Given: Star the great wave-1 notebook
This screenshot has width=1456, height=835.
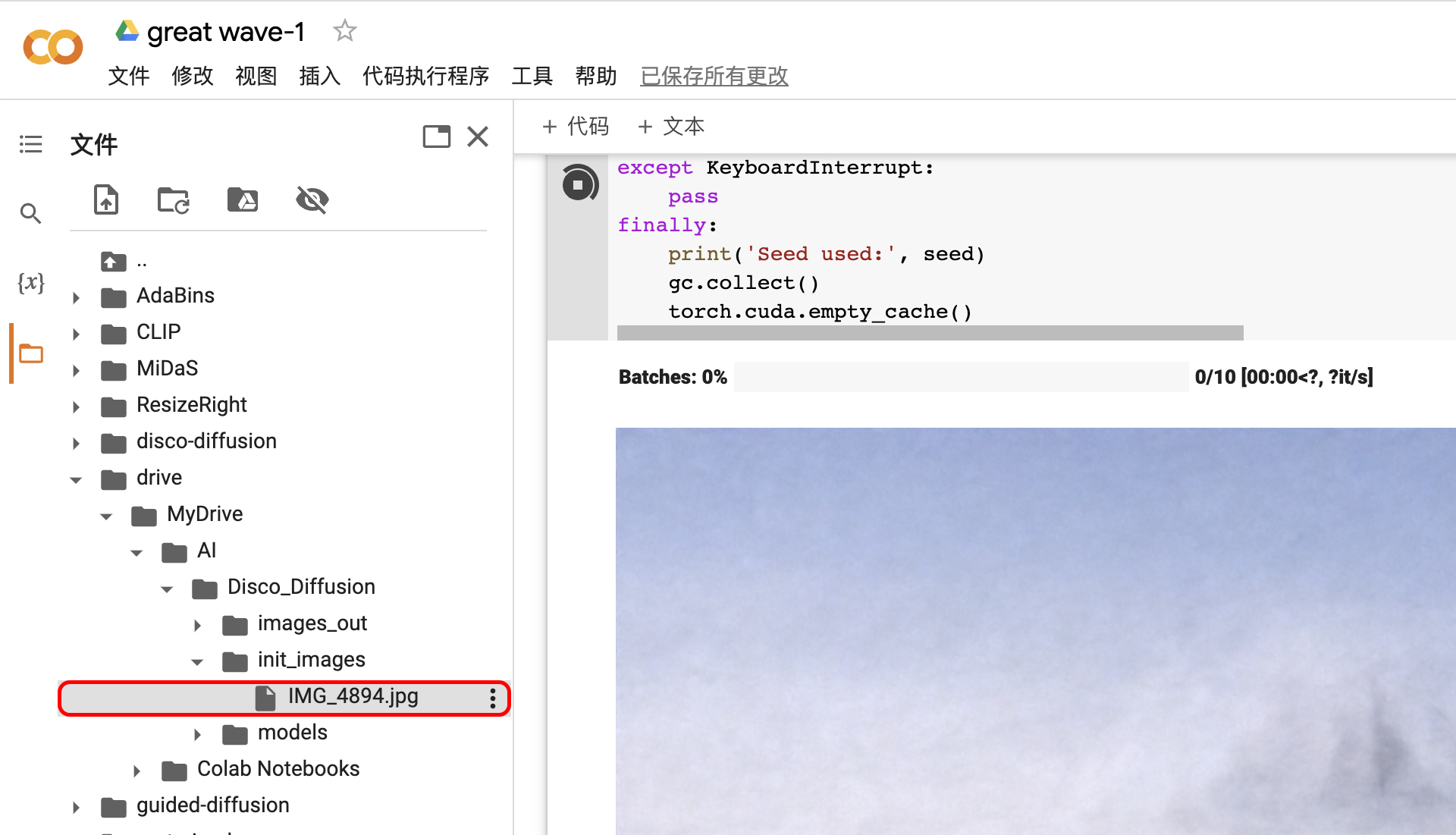Looking at the screenshot, I should coord(345,31).
